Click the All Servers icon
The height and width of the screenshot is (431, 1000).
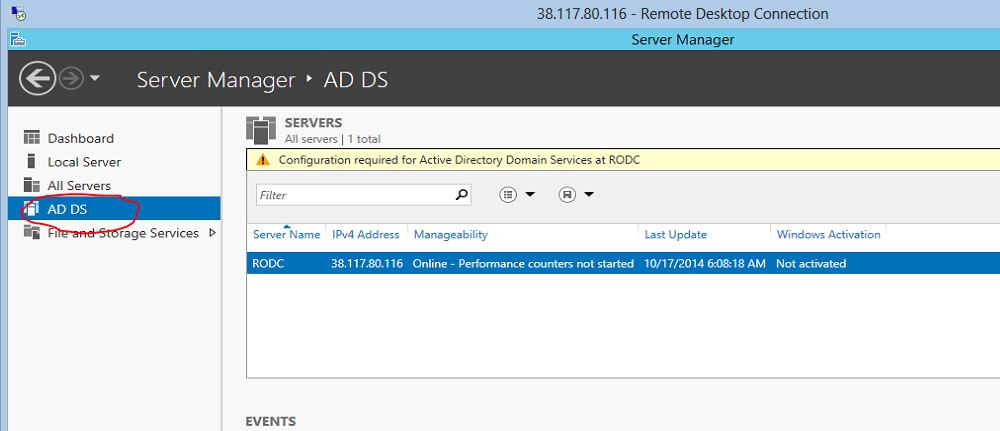[x=32, y=185]
